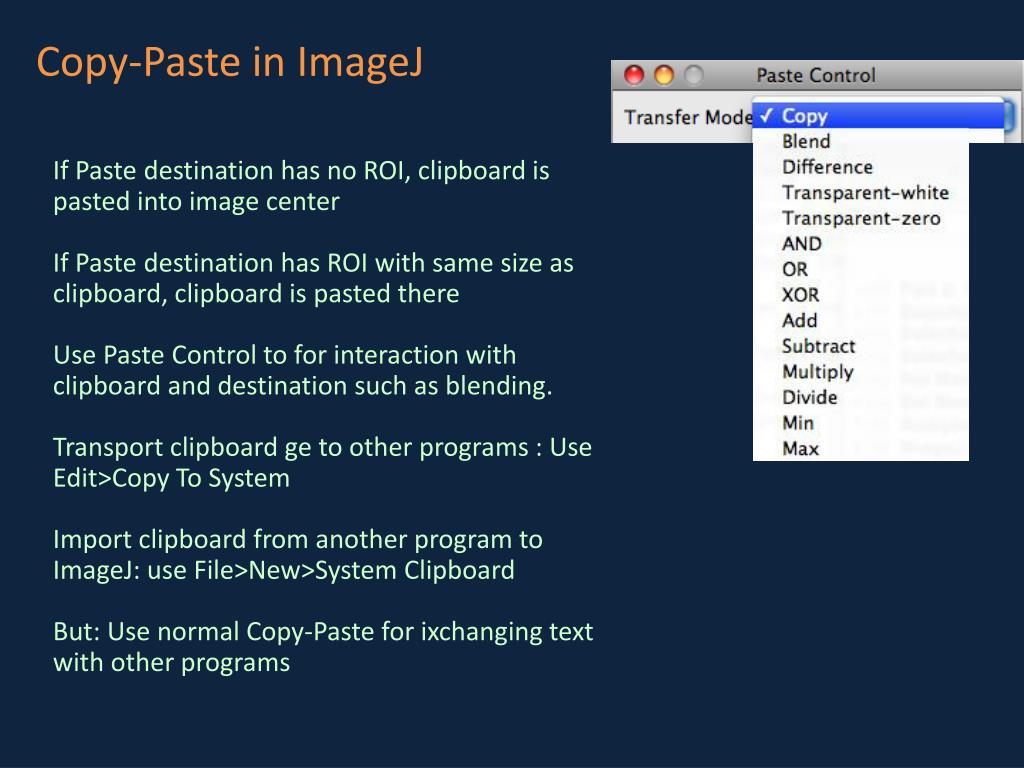The width and height of the screenshot is (1024, 768).
Task: Choose Subtract transfer mode
Action: pos(861,346)
